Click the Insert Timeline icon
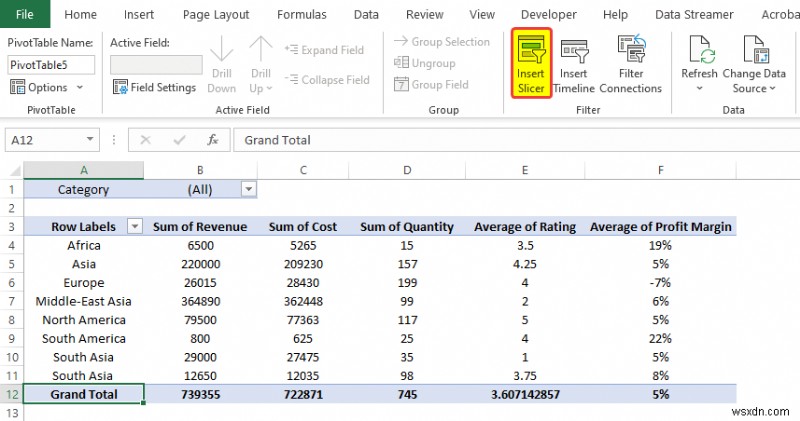 point(574,50)
